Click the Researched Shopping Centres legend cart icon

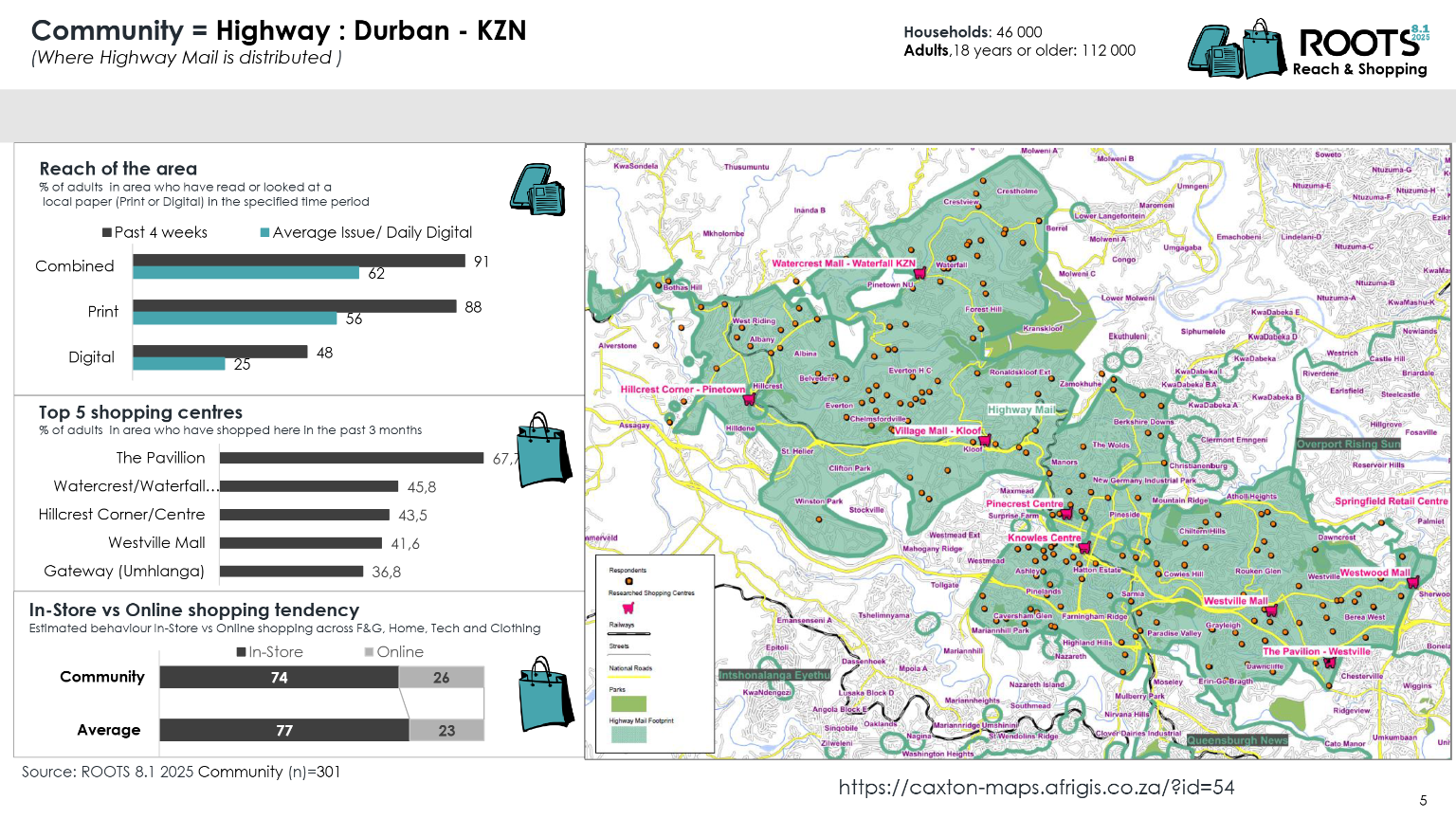tap(628, 608)
